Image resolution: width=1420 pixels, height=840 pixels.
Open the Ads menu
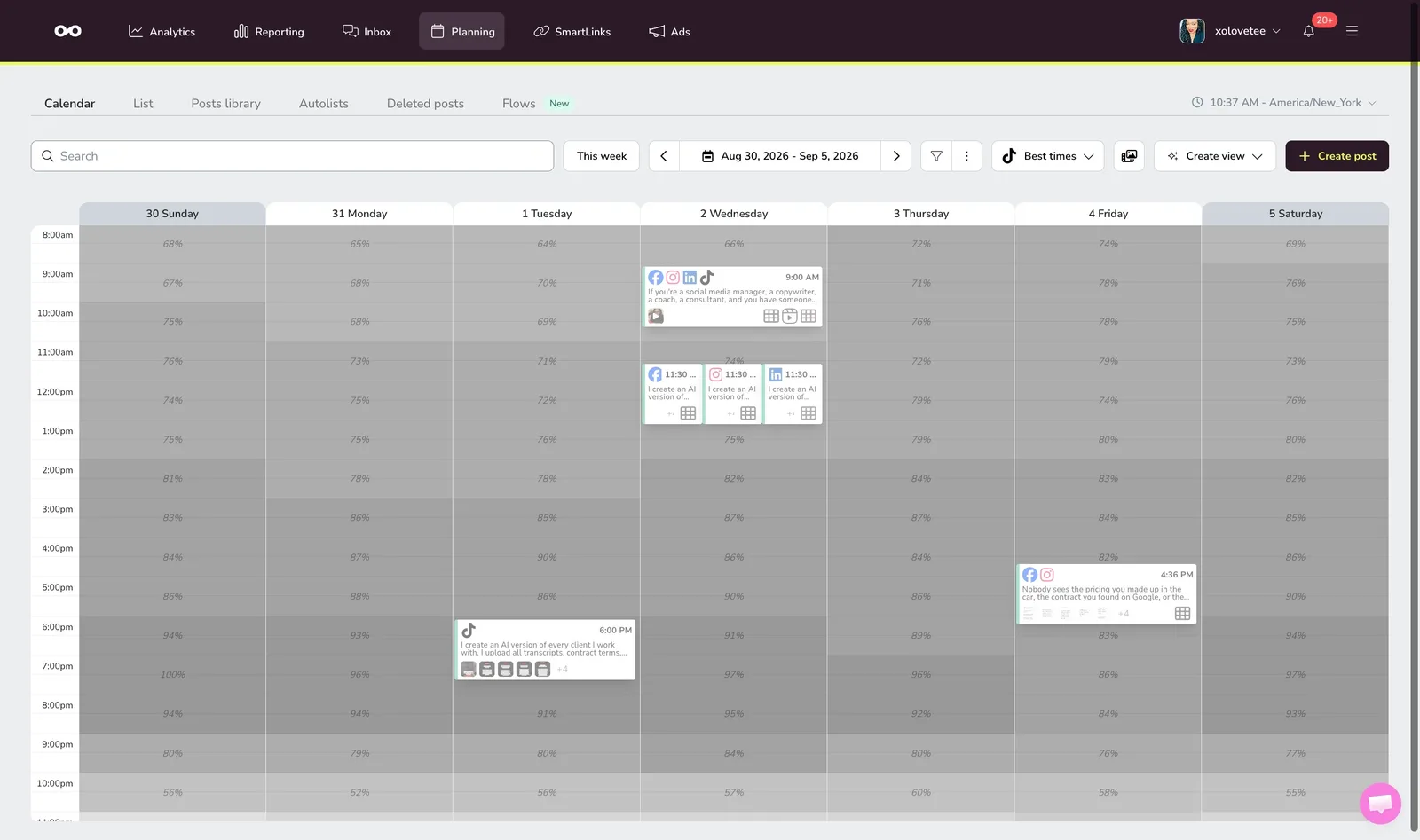(x=669, y=31)
